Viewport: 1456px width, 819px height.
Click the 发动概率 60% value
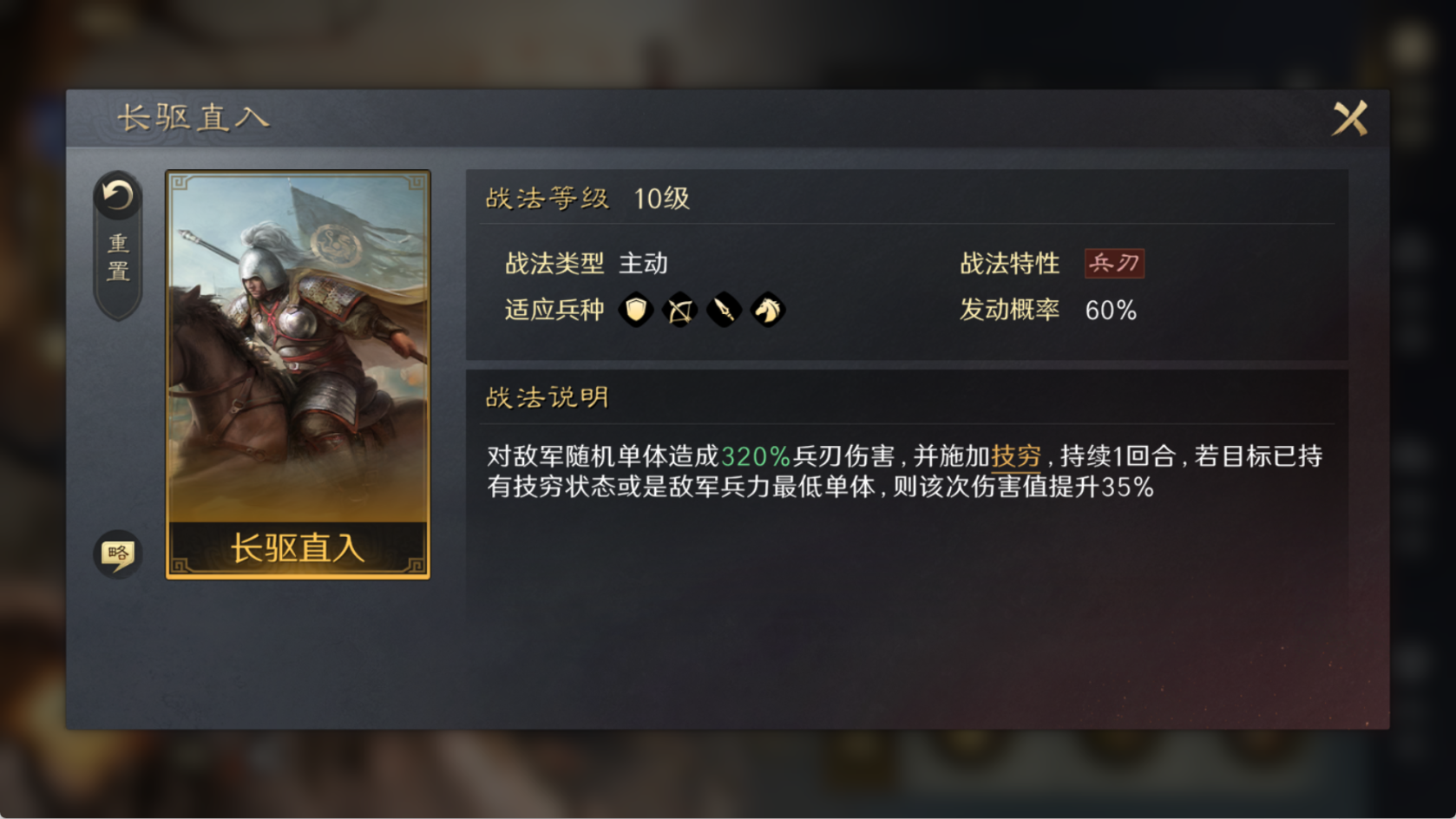pyautogui.click(x=1111, y=311)
